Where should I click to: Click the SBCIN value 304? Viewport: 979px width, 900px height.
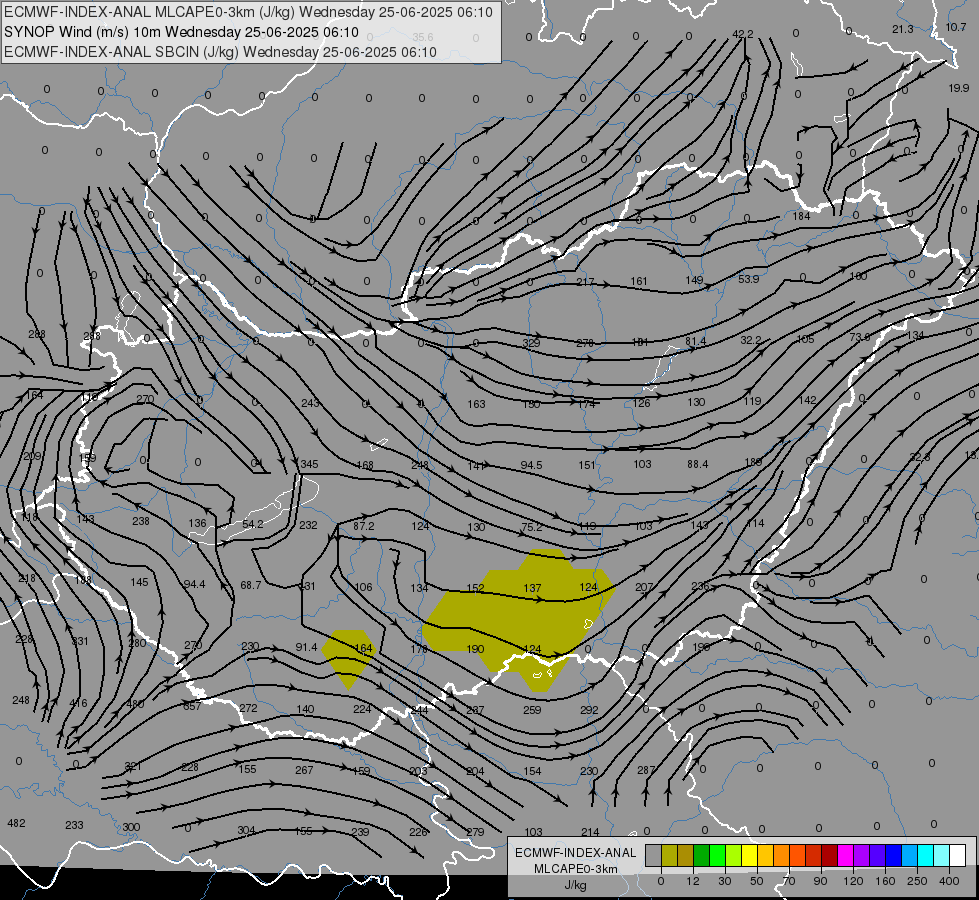coord(246,830)
